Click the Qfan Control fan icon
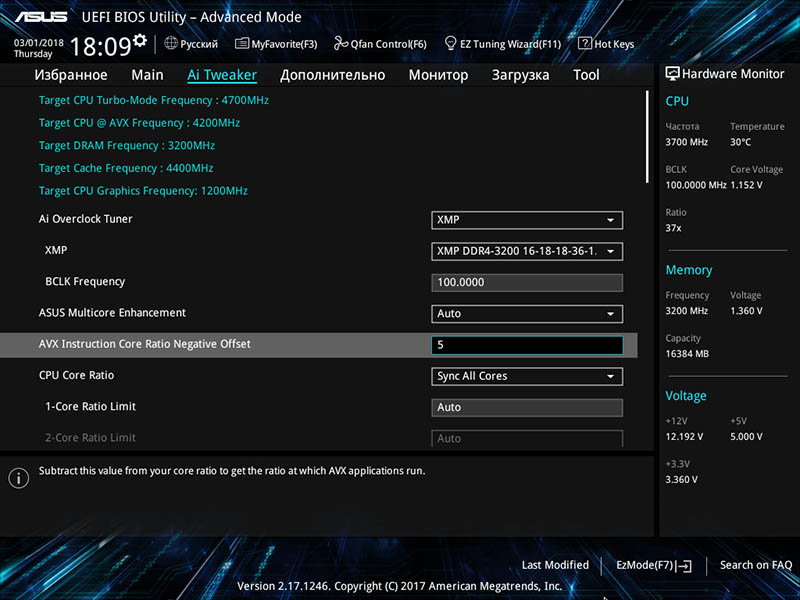The height and width of the screenshot is (600, 800). click(x=341, y=43)
